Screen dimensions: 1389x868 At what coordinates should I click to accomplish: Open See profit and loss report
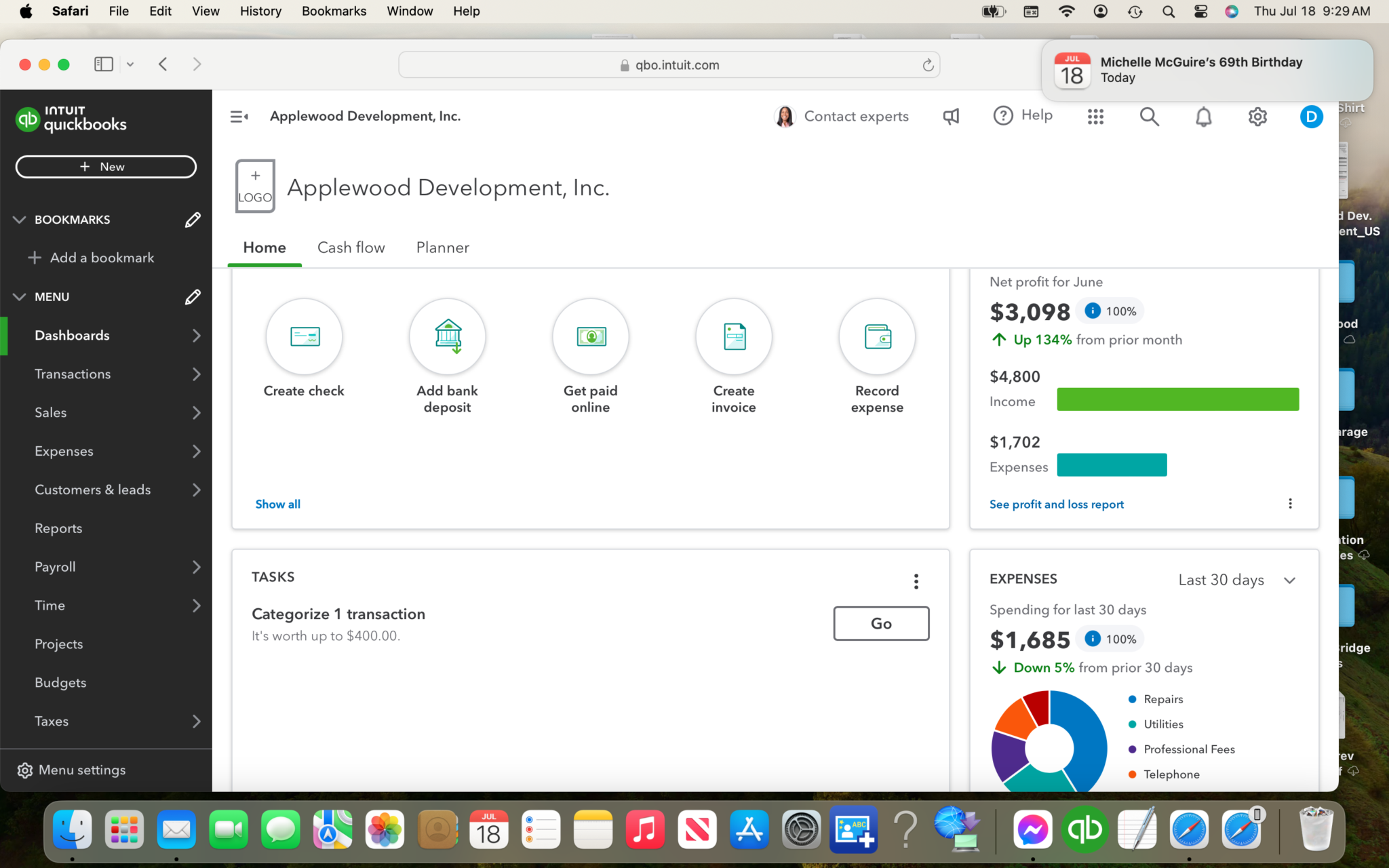[x=1056, y=504]
